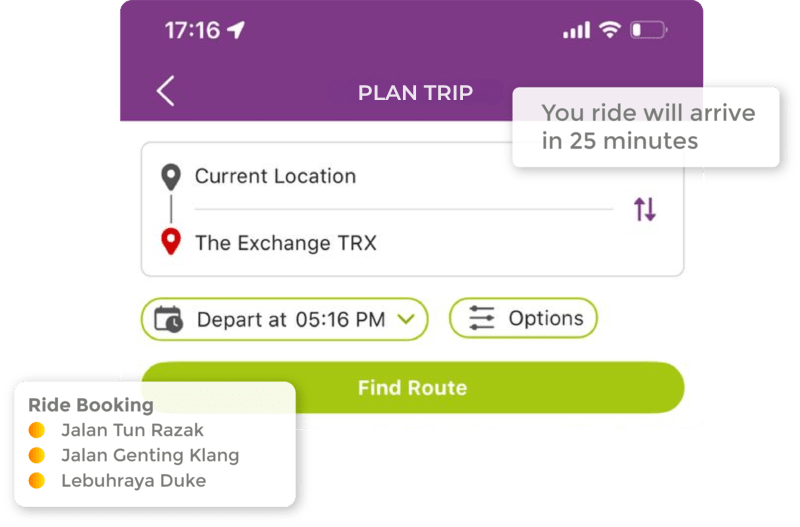
Task: Click the red destination pin icon
Action: [x=171, y=242]
